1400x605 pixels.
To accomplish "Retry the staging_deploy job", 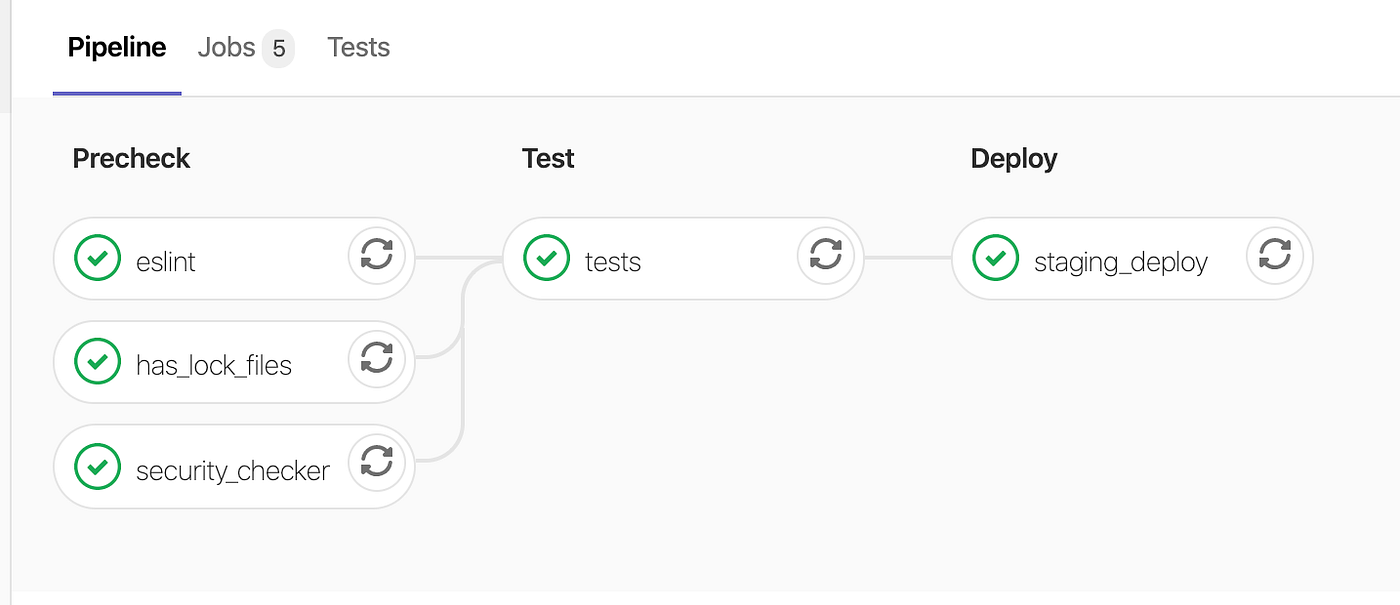I will (x=1275, y=257).
